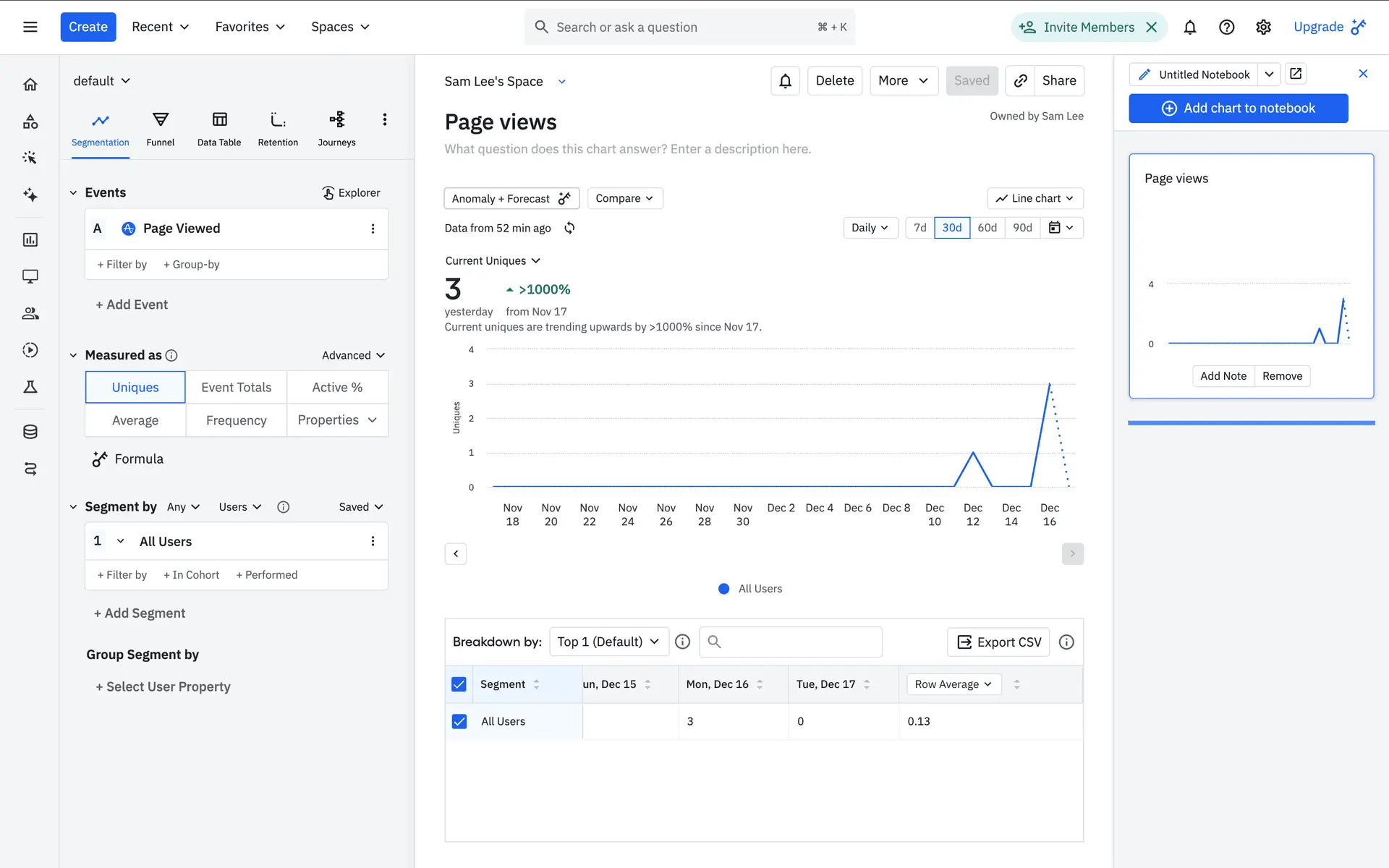1389x868 pixels.
Task: Toggle the Segment header checkbox
Action: (459, 684)
